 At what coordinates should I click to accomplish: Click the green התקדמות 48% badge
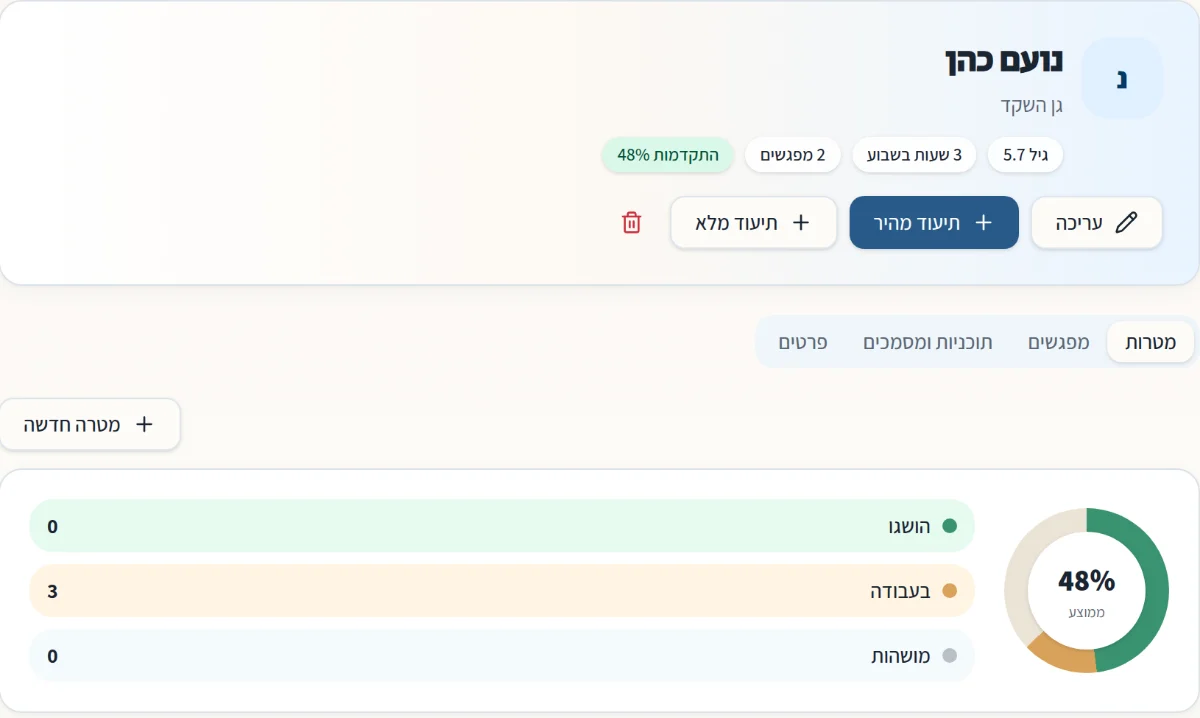click(667, 155)
